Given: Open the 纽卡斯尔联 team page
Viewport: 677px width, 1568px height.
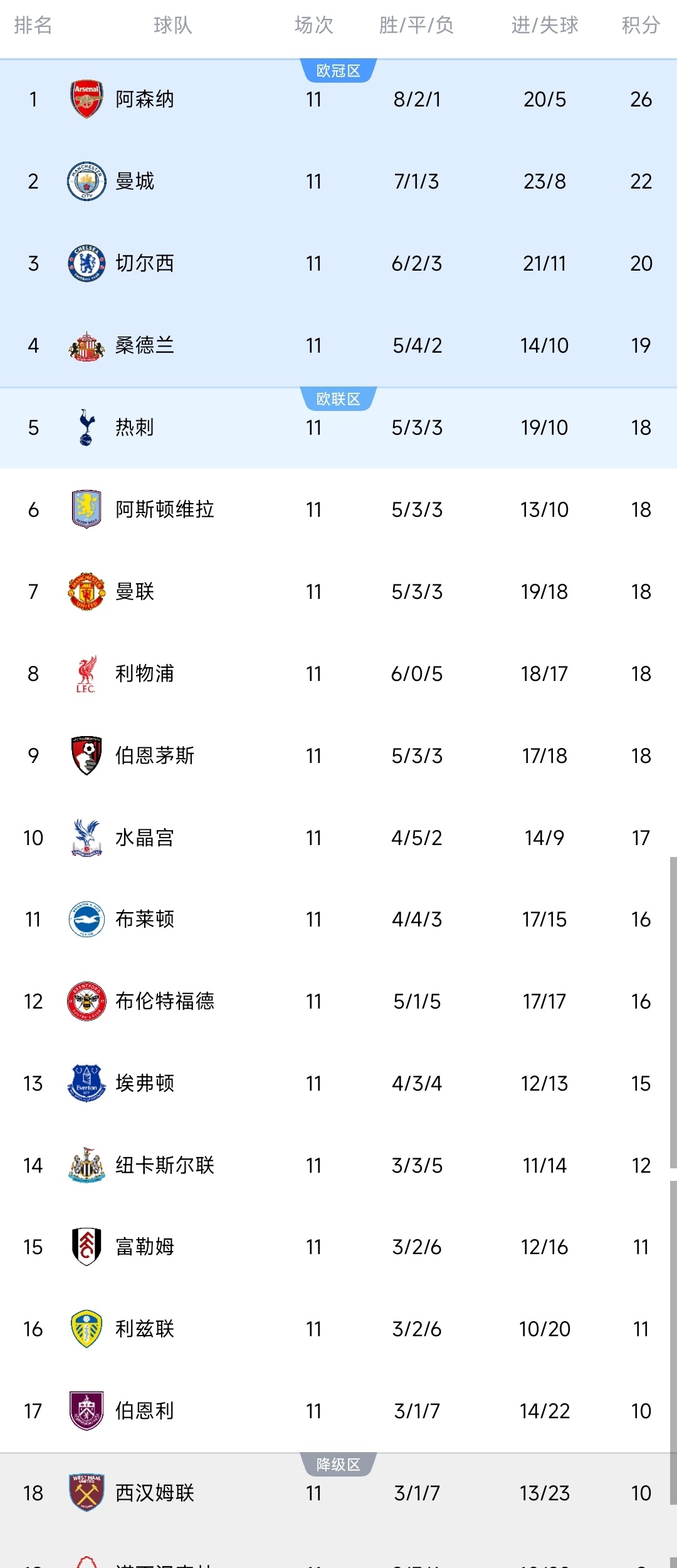Looking at the screenshot, I should tap(165, 1165).
